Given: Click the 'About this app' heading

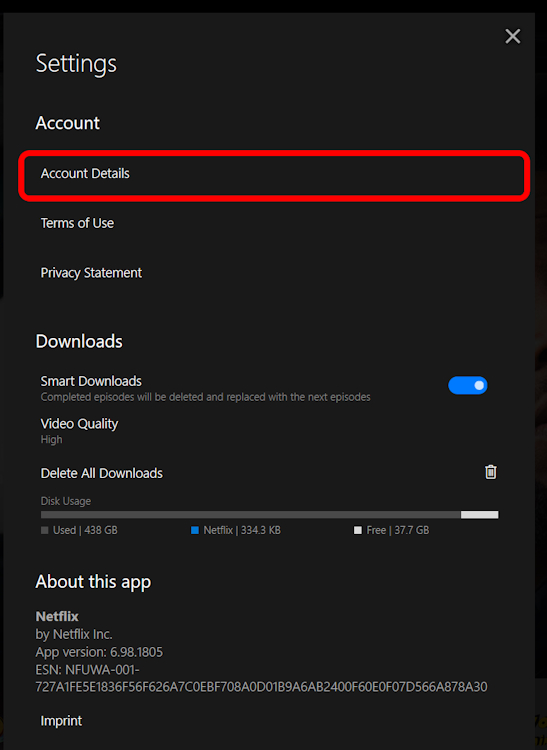Looking at the screenshot, I should point(93,582).
